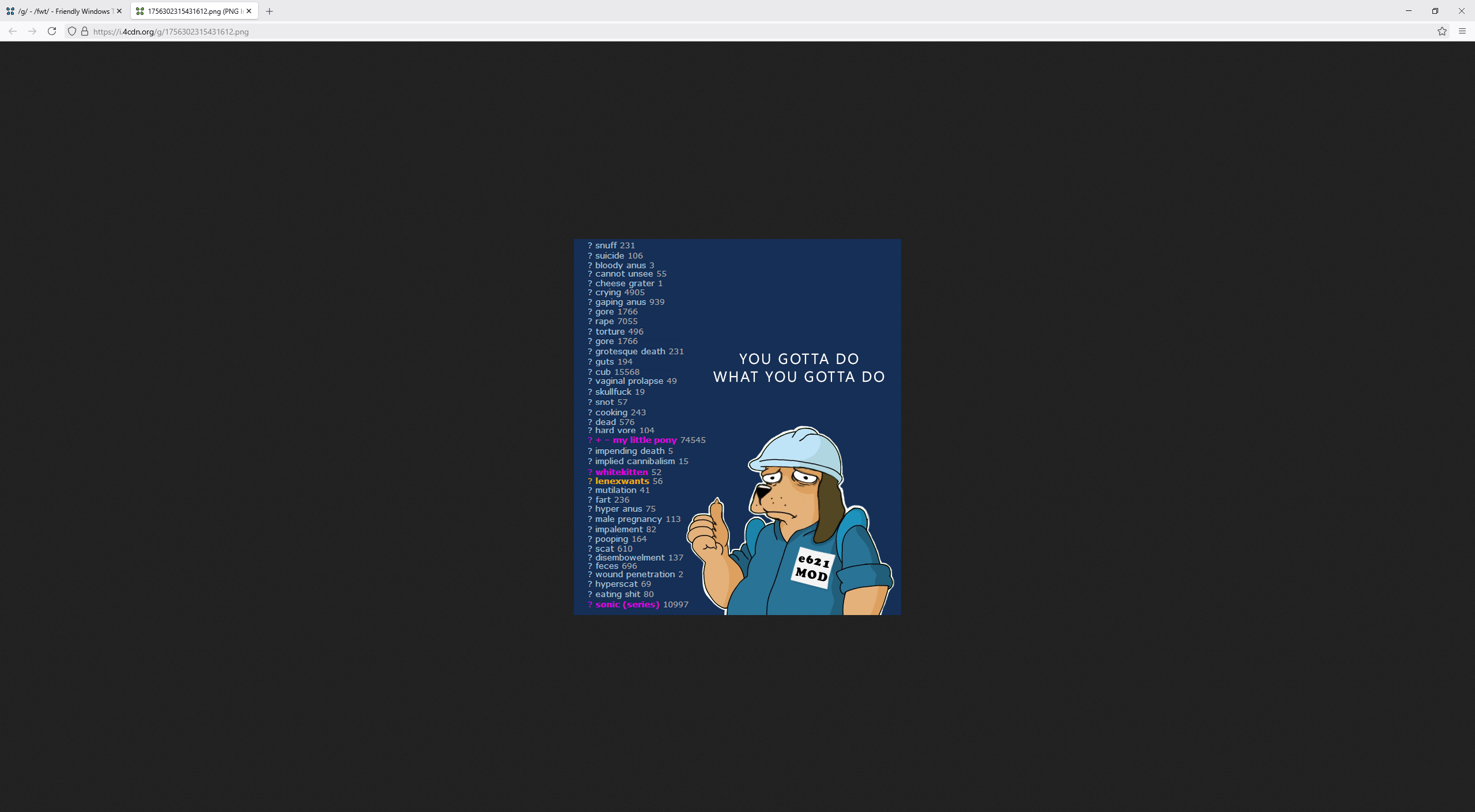
Task: Open a new tab with the plus button
Action: 269,11
